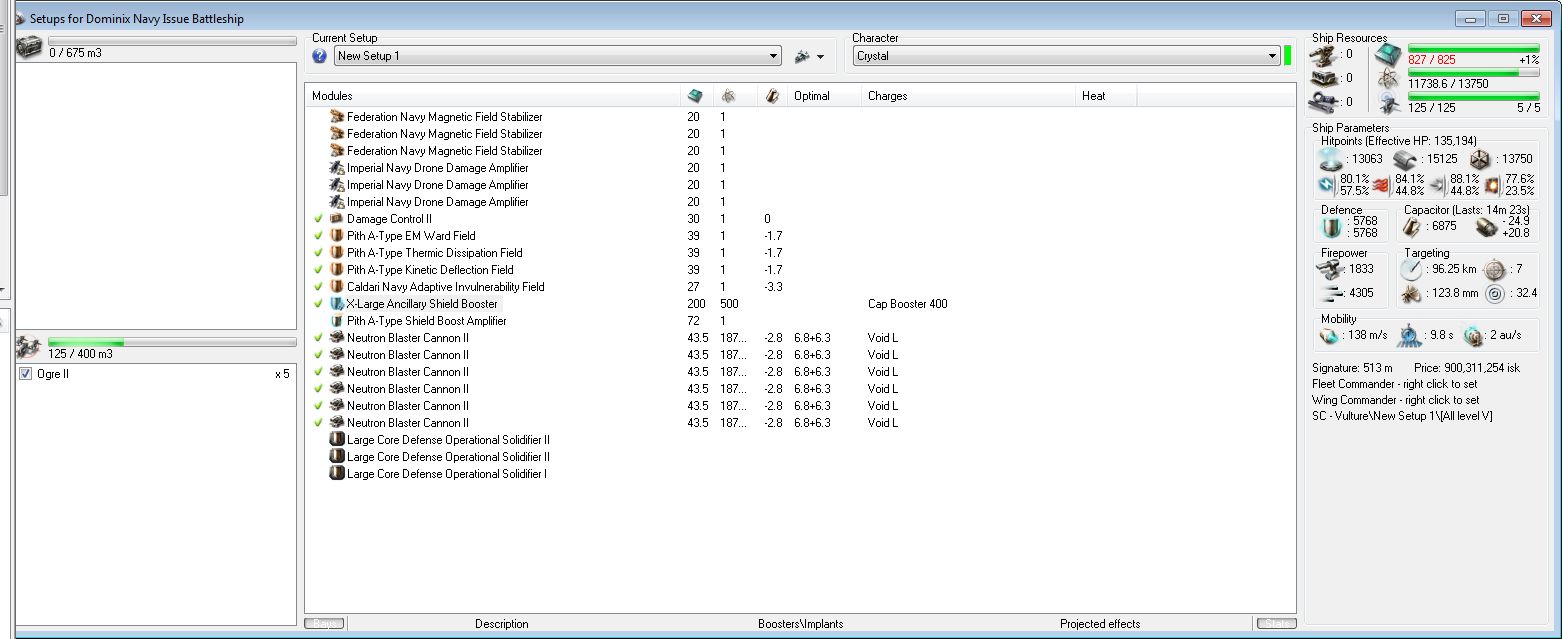Click the scan resolution icon beside 123.8 mm
This screenshot has height=639, width=1562.
click(1412, 294)
